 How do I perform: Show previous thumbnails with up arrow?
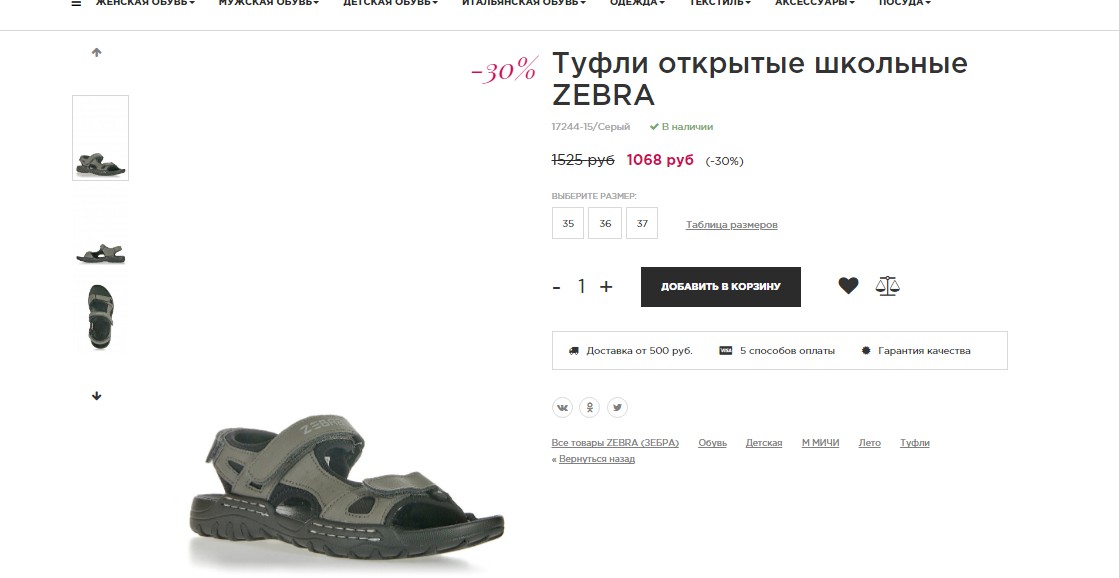point(96,52)
